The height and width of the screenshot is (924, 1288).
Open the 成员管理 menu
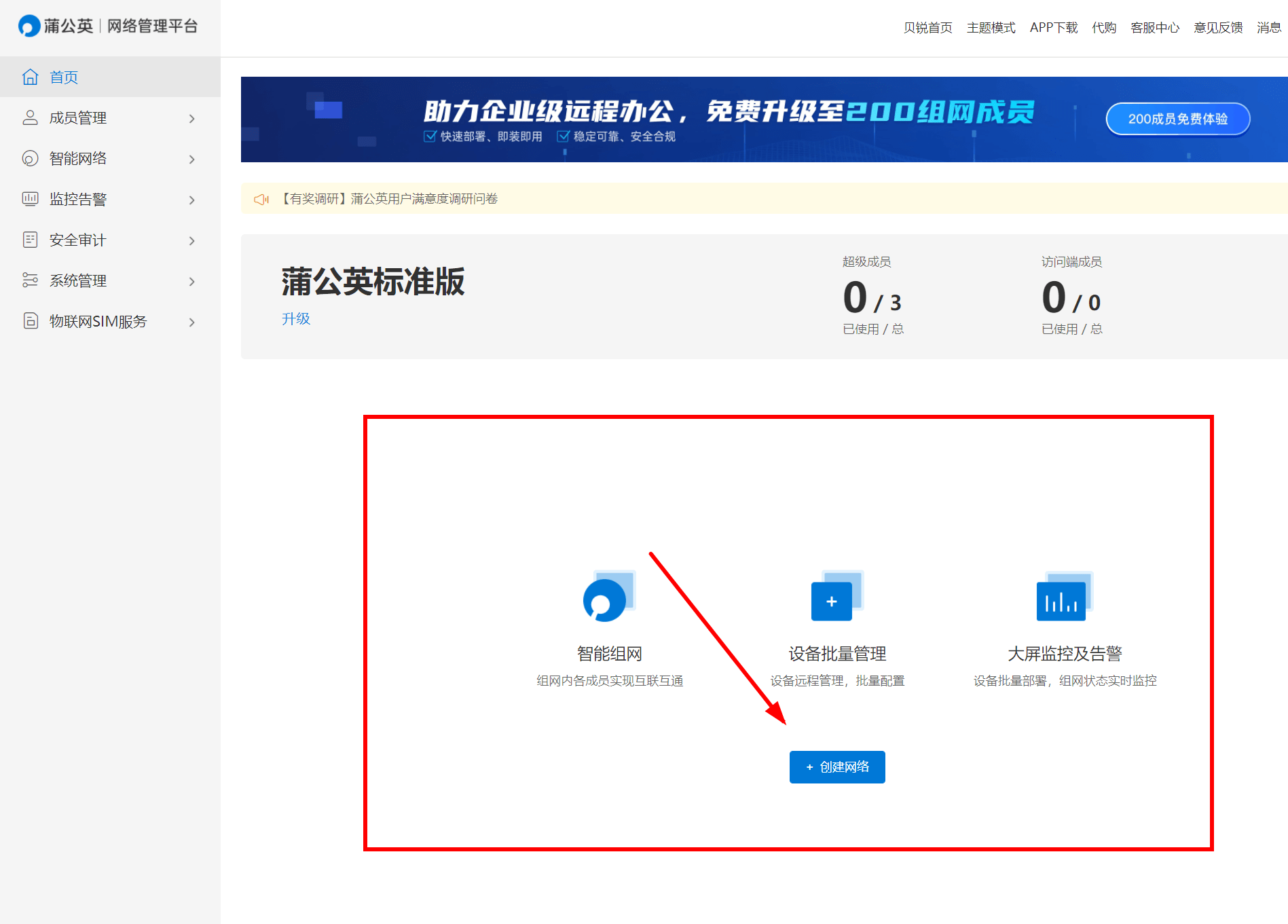click(110, 117)
